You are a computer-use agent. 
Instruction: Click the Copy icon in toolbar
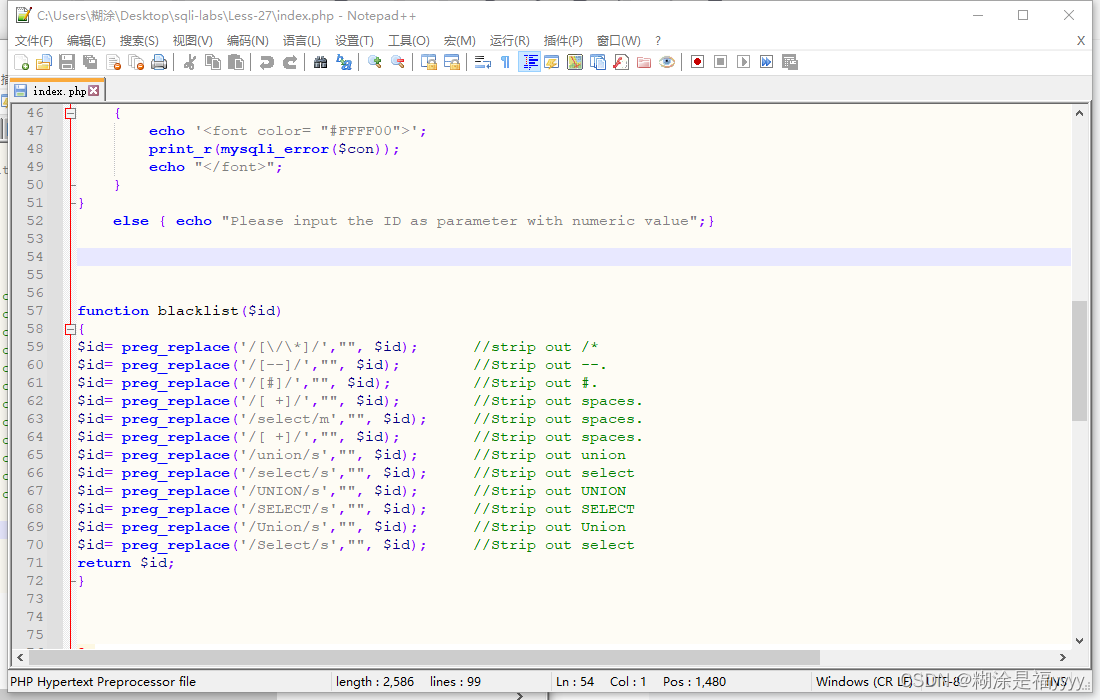tap(213, 62)
